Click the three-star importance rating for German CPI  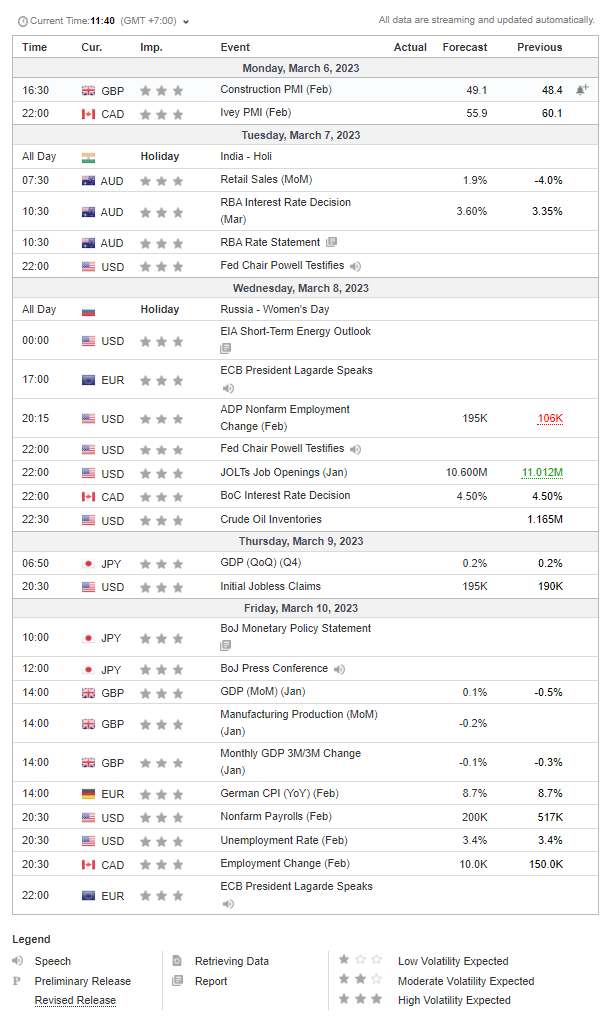tap(162, 794)
